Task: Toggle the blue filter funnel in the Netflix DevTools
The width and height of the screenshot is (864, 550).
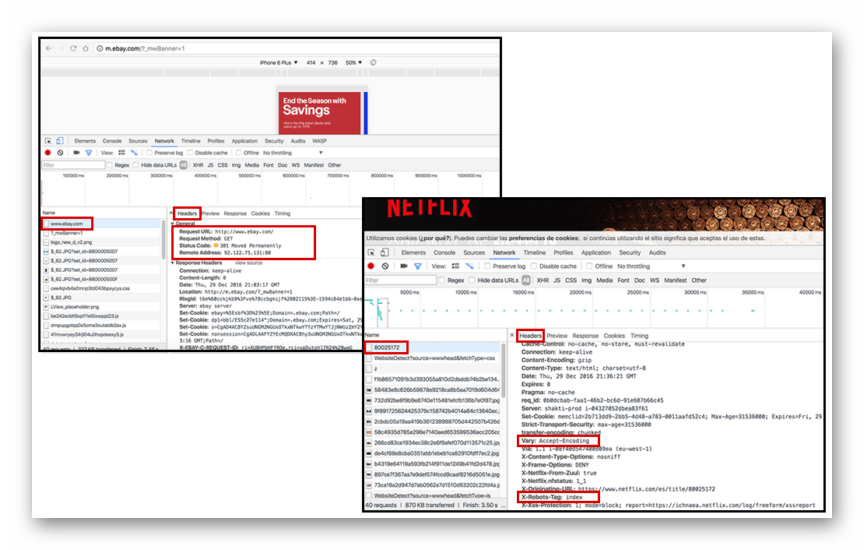Action: 418,266
